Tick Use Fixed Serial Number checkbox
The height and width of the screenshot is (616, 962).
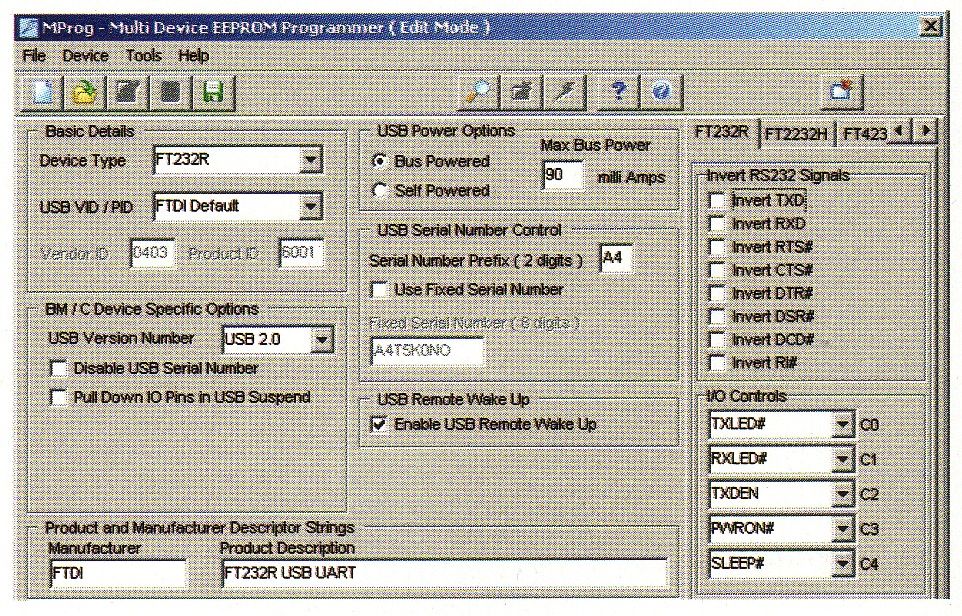(x=380, y=290)
